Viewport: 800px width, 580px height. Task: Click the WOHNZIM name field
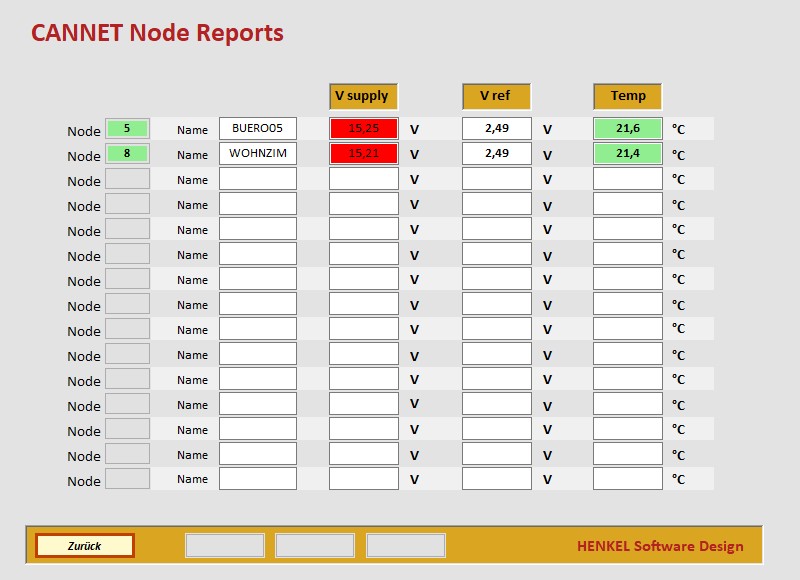click(x=258, y=153)
